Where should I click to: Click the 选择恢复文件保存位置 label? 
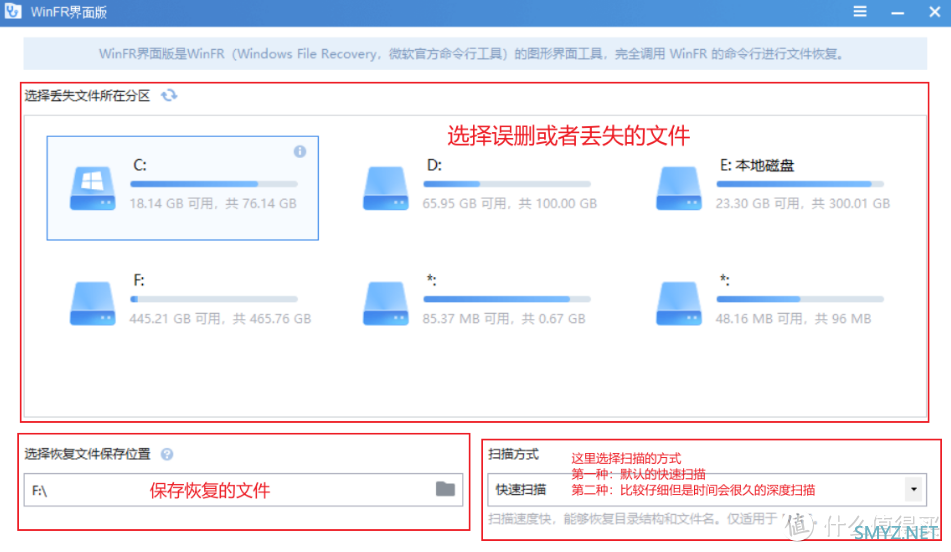click(87, 454)
